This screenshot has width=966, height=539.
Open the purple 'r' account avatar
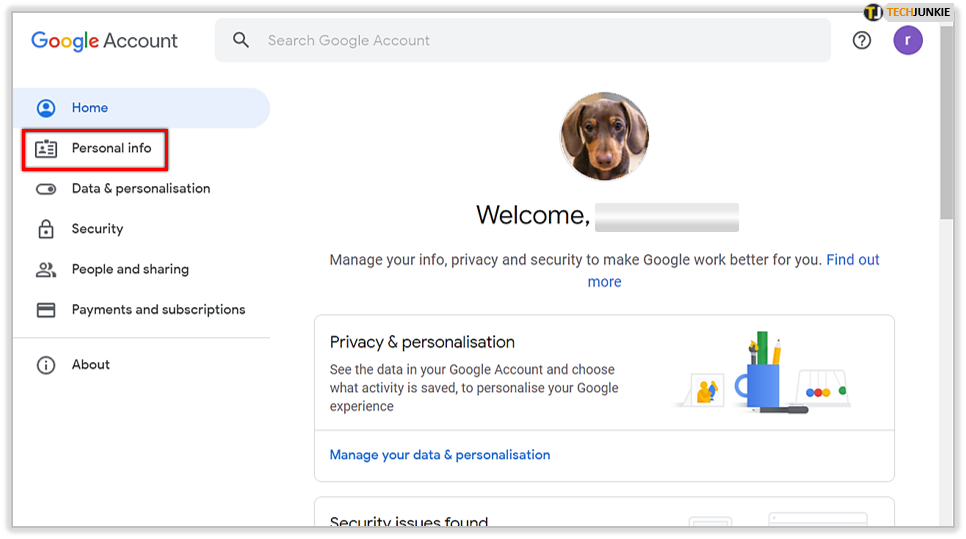(x=907, y=41)
